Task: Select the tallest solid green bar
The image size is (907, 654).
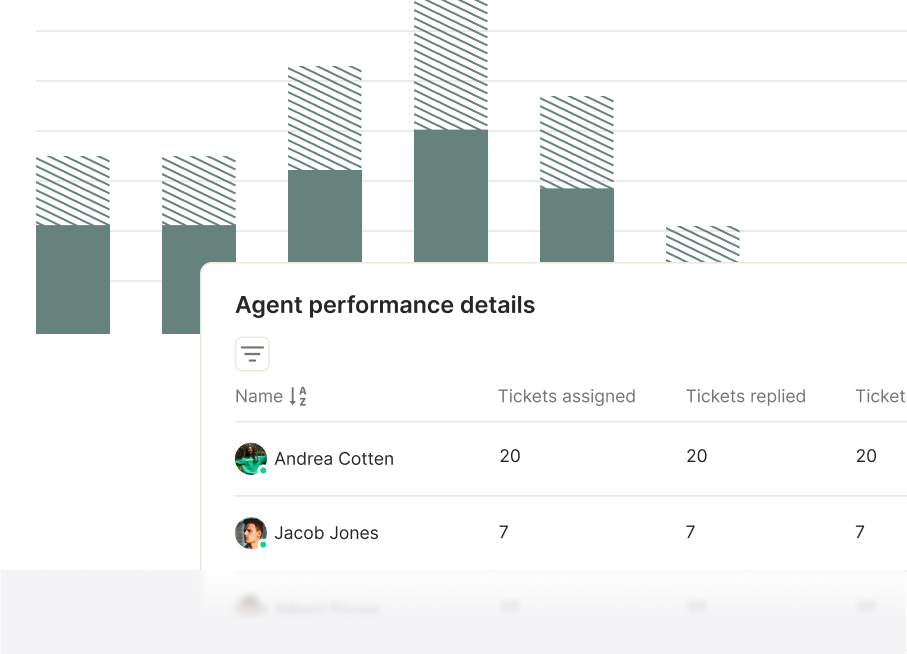Action: pyautogui.click(x=451, y=196)
